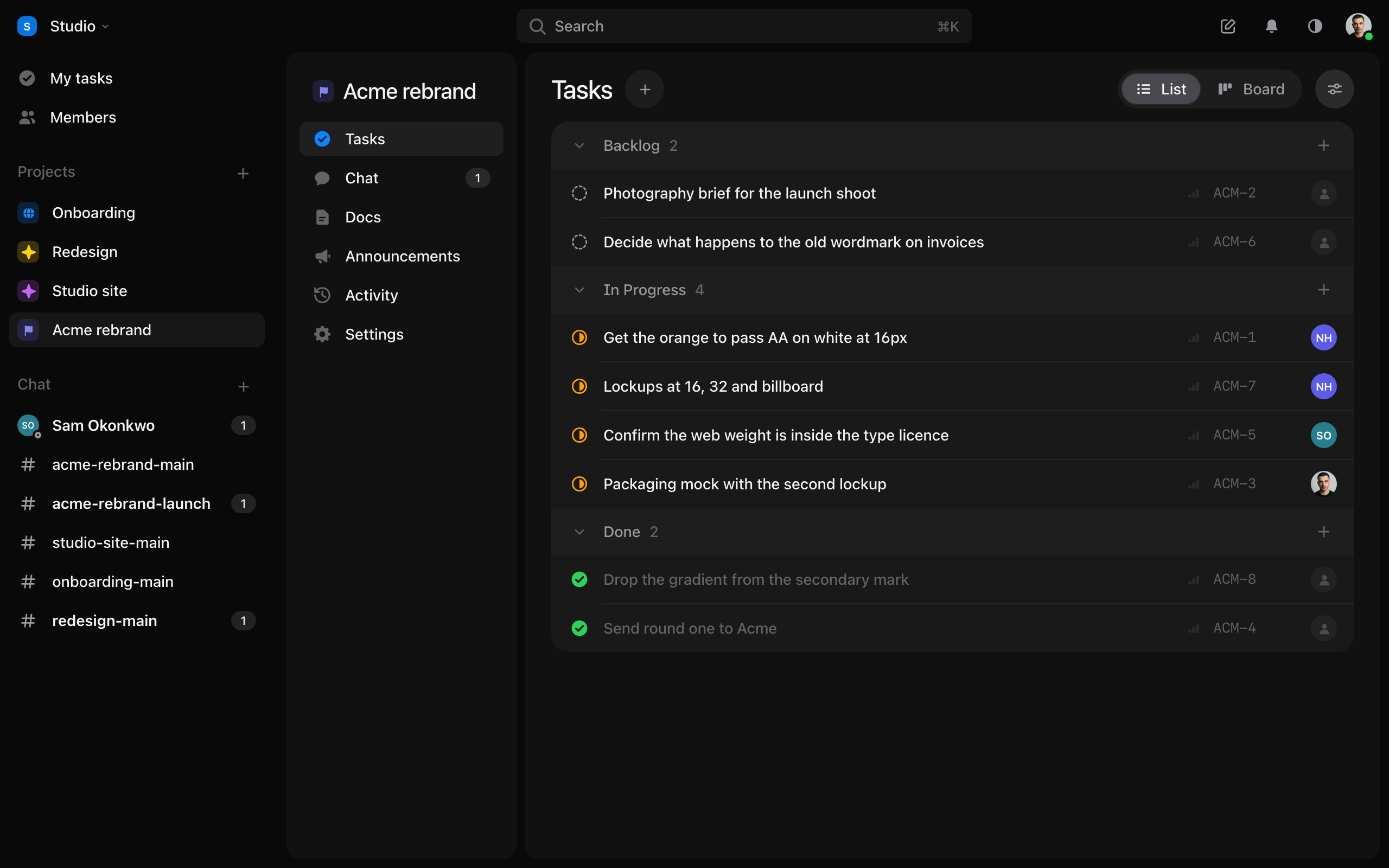Open the Members page
Image resolution: width=1389 pixels, height=868 pixels.
[137, 117]
